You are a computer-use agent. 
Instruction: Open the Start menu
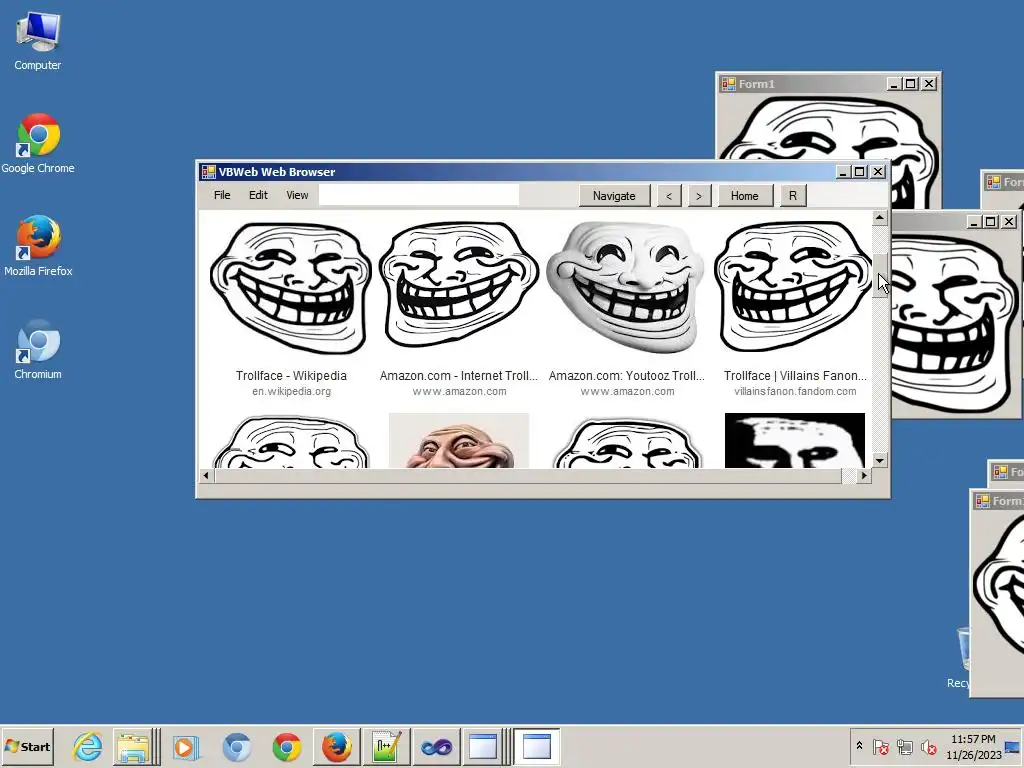coord(27,746)
